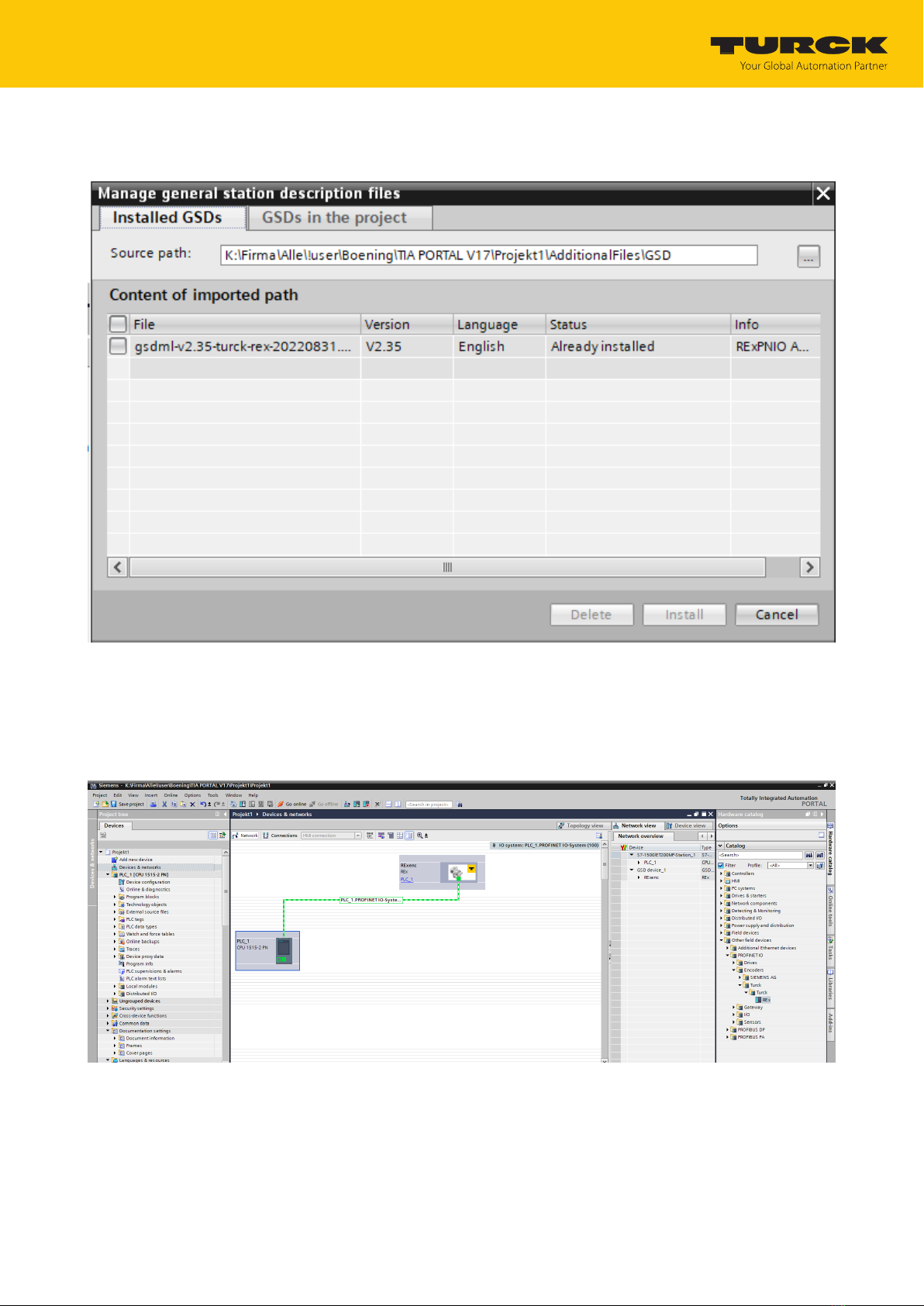Viewport: 924px width, 1306px height.
Task: Open the Project menu in TIA Portal
Action: pos(100,795)
